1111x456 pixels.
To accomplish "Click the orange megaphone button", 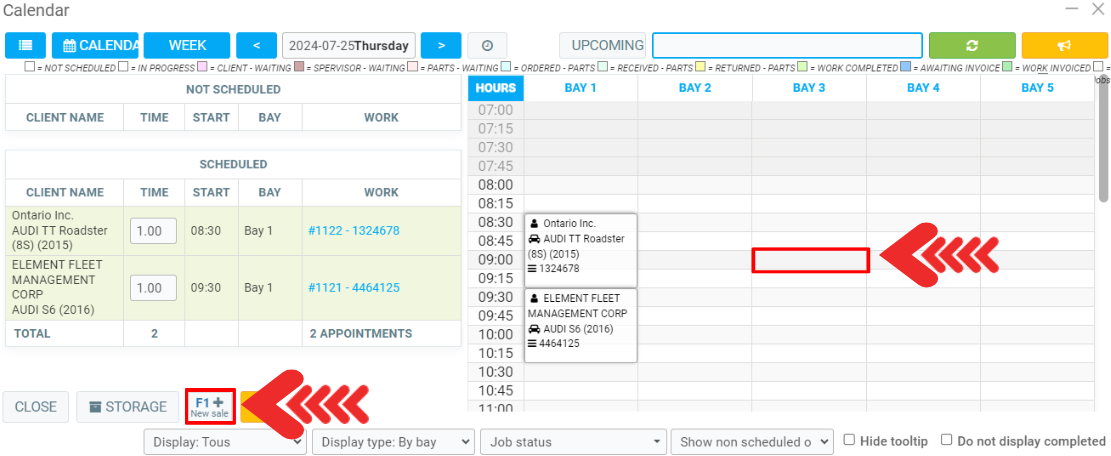I will click(x=1064, y=46).
